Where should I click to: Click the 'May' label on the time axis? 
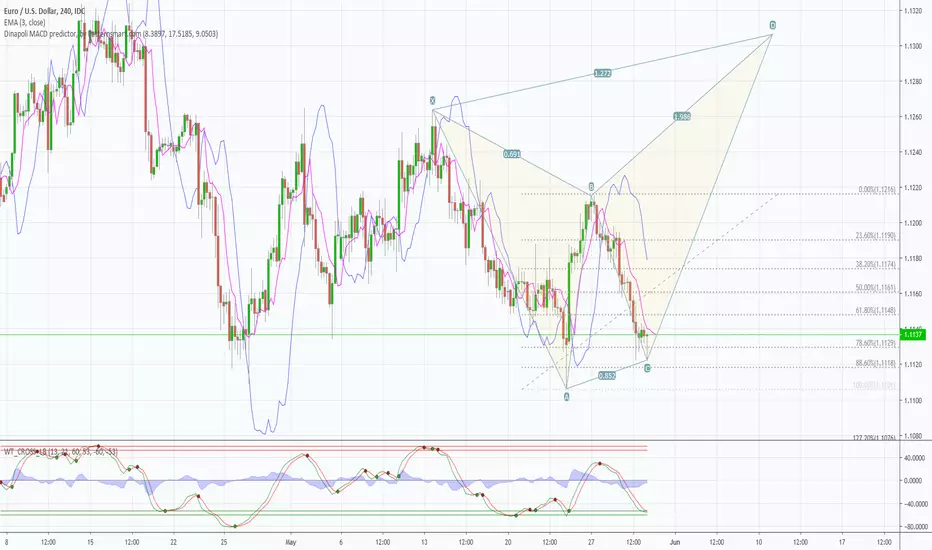click(x=290, y=542)
